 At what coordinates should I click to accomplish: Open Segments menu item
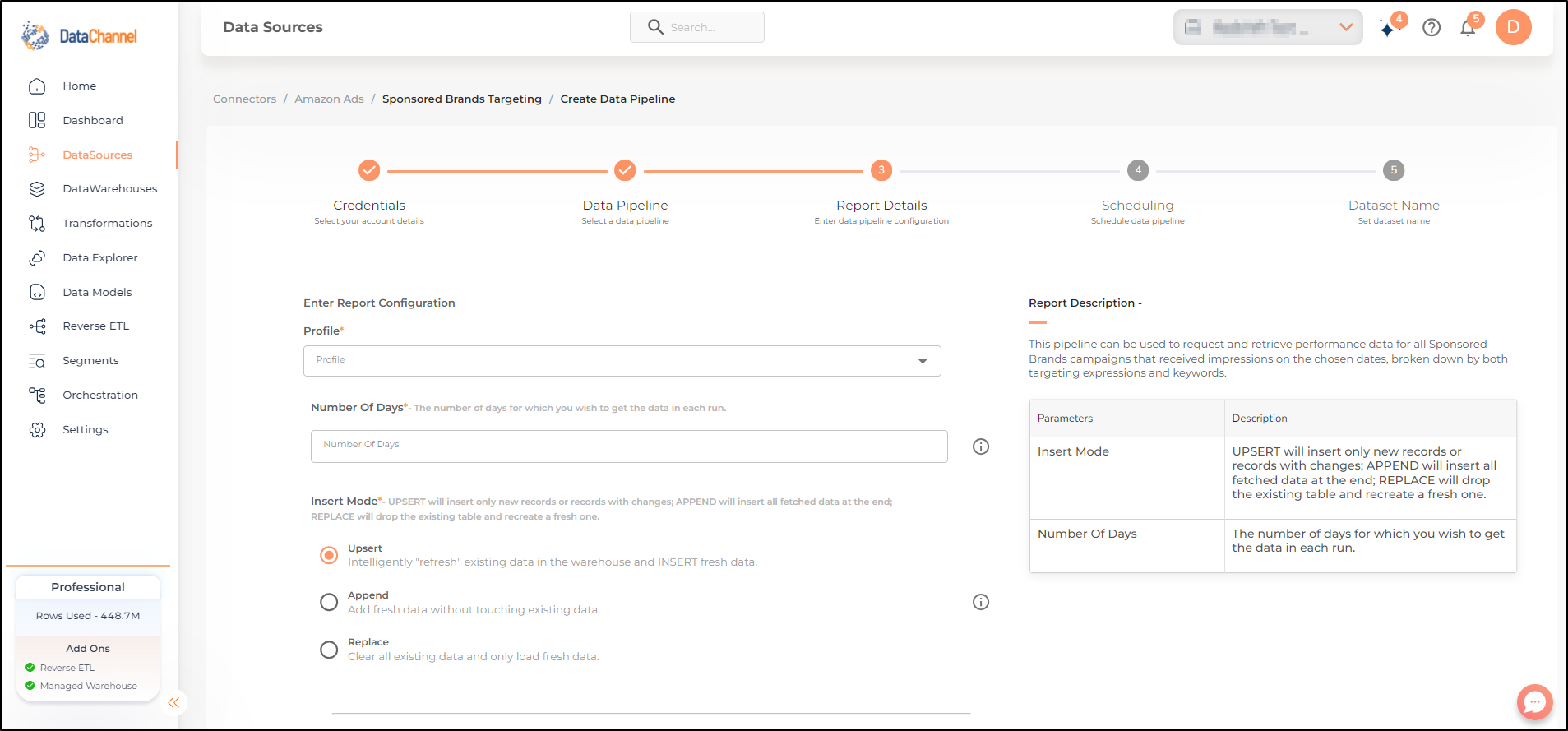(x=90, y=361)
